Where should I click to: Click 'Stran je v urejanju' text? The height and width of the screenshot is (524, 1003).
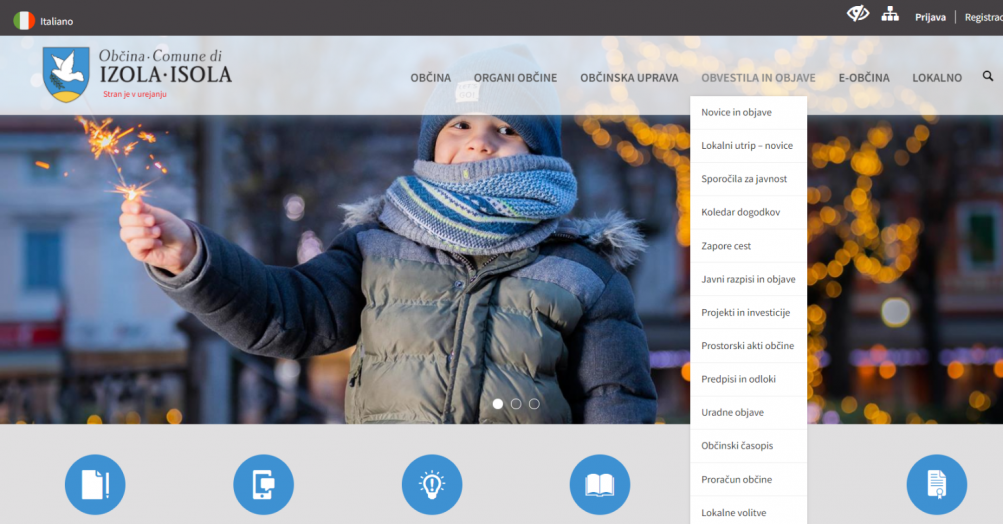(135, 94)
